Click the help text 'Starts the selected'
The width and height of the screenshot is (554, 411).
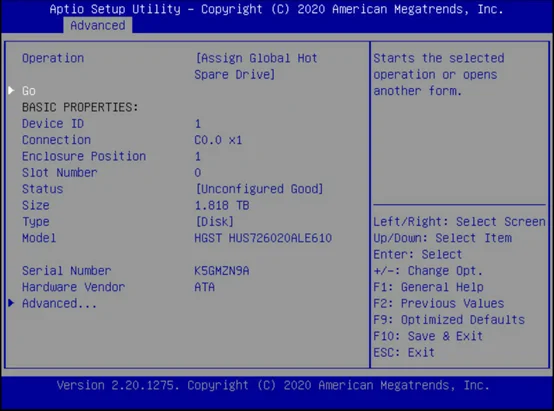click(x=439, y=58)
